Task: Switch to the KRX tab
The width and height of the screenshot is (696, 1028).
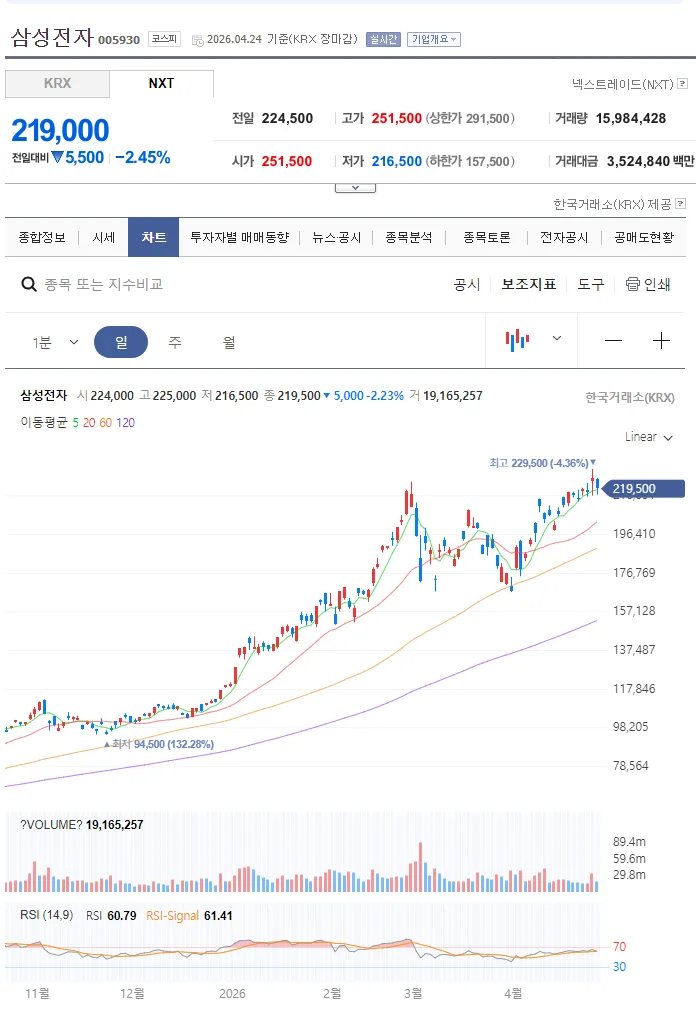Action: pyautogui.click(x=57, y=84)
